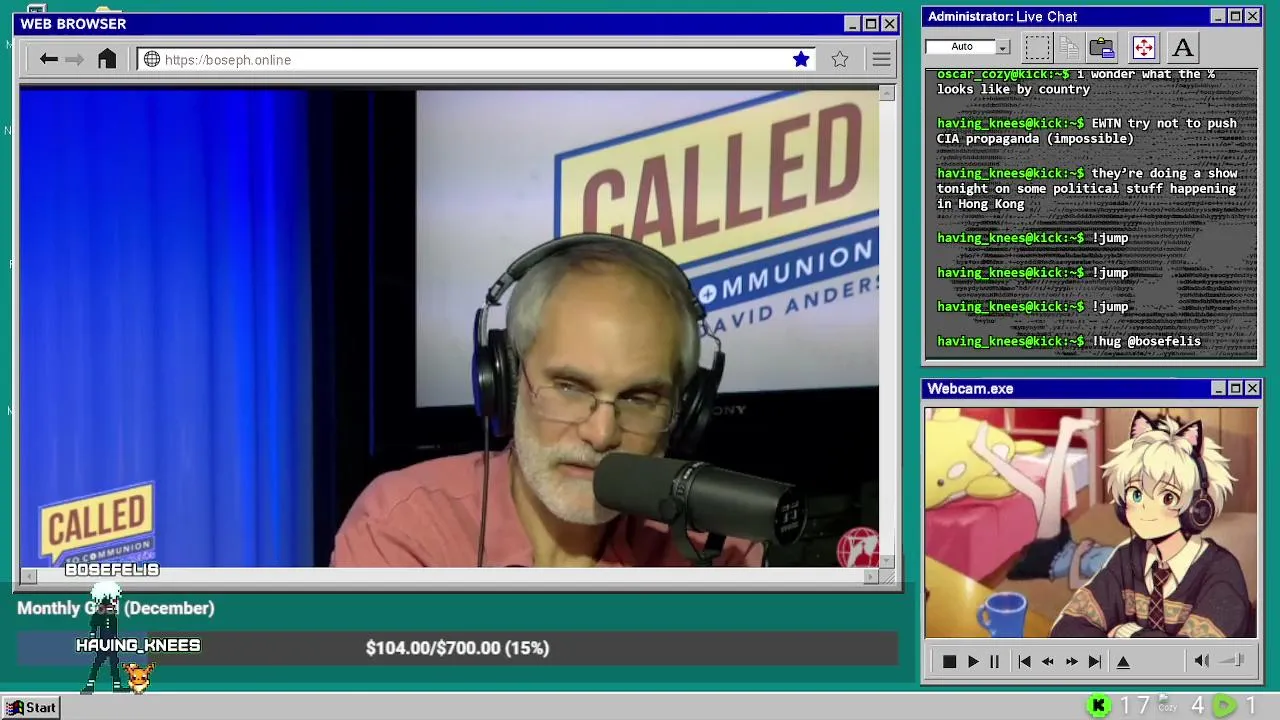
Task: Open the browser hamburger menu
Action: pos(881,60)
